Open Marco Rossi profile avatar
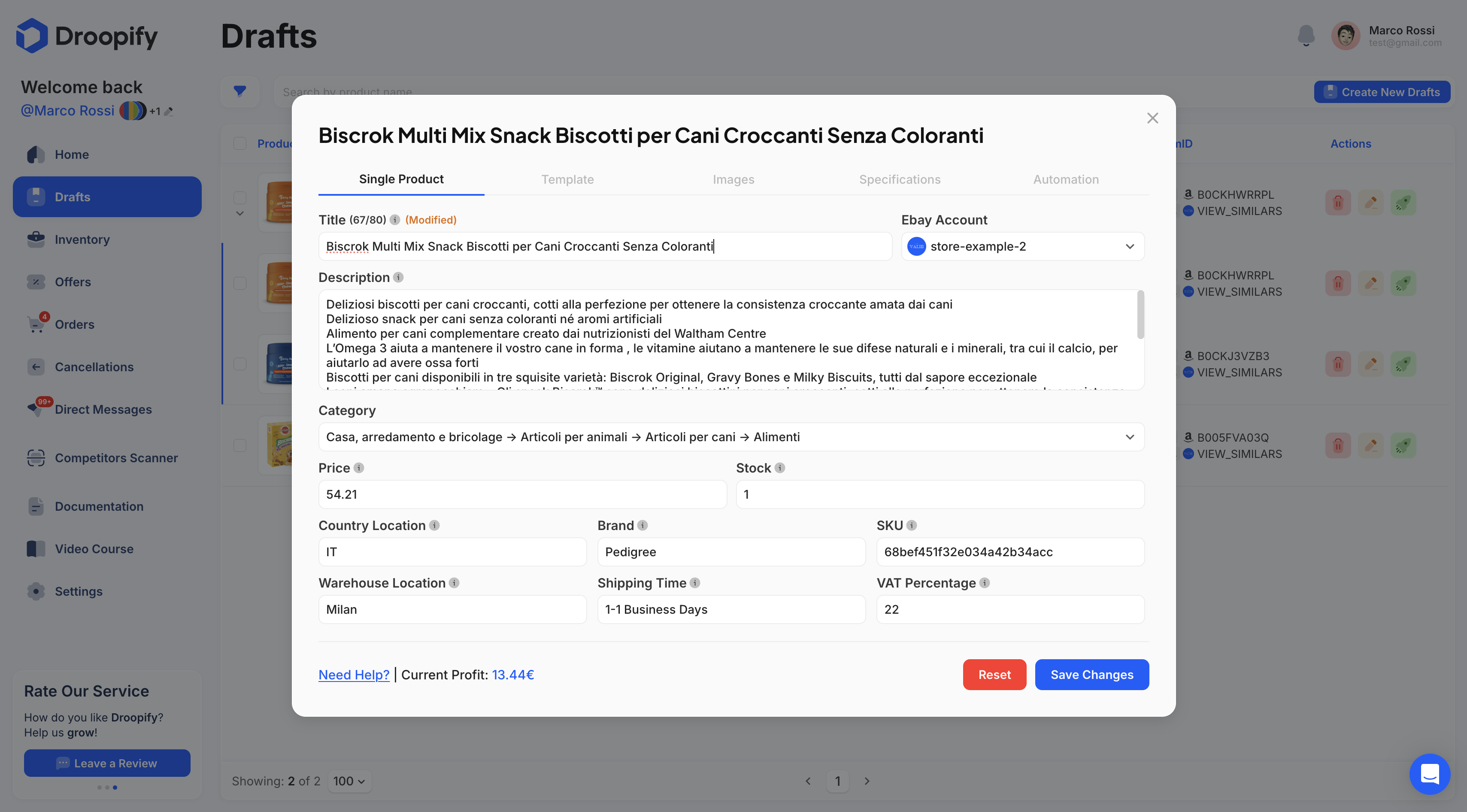 tap(1346, 36)
